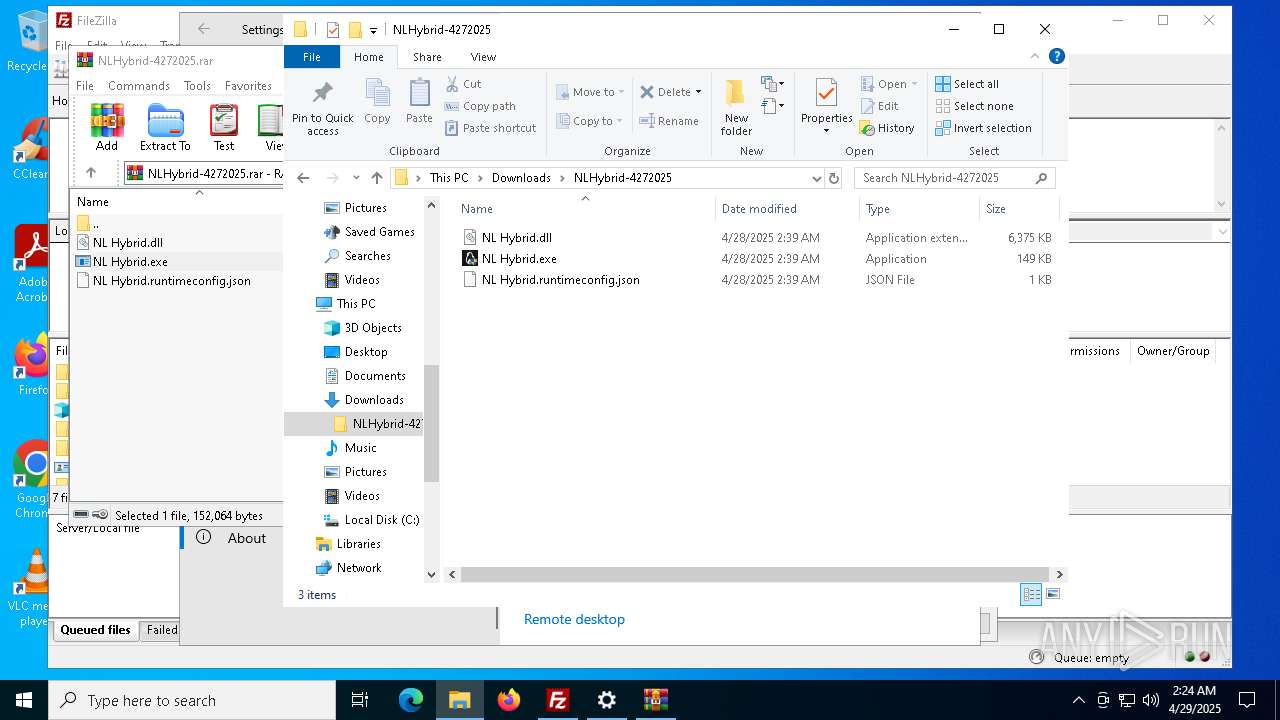
Task: Choose Copy path in ribbon
Action: coord(480,106)
